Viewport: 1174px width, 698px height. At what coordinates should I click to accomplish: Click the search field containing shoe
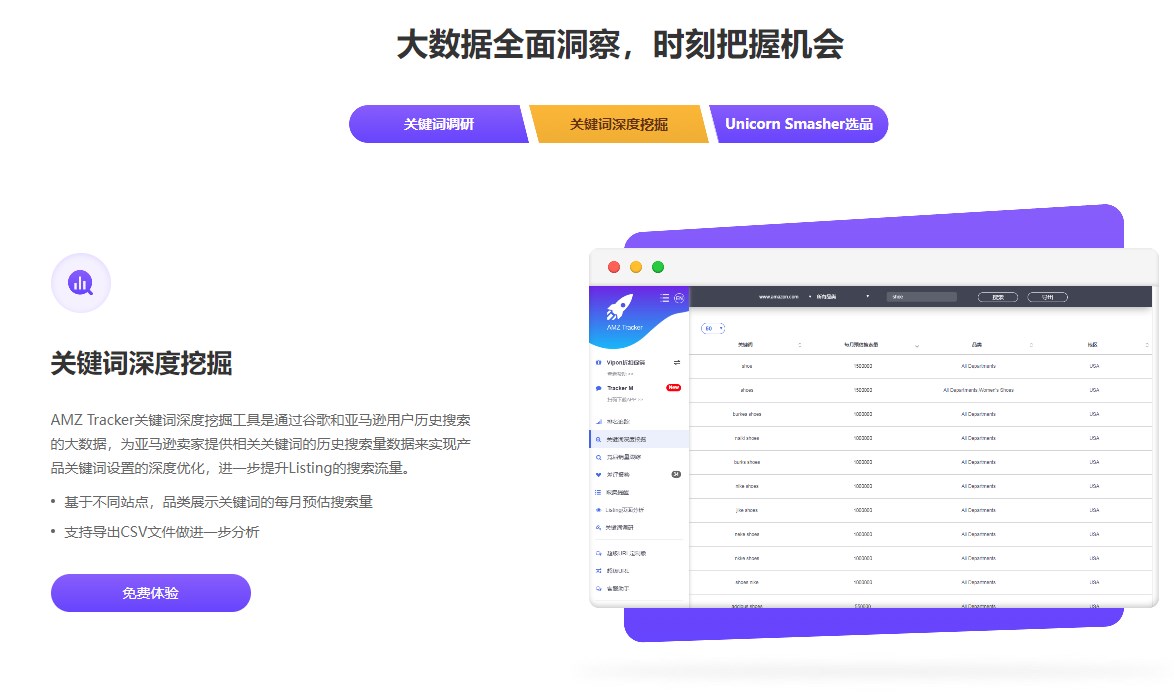922,297
